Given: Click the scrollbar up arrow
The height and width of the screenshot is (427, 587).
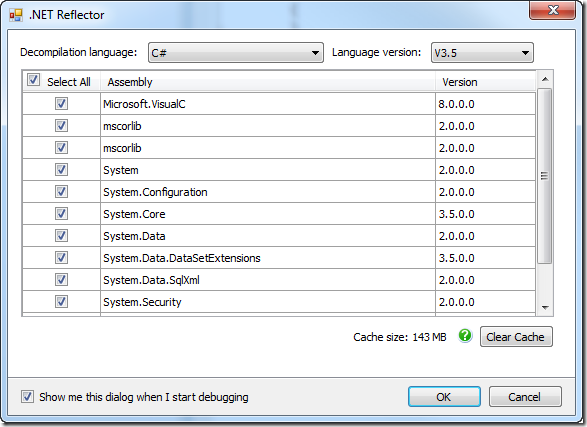Looking at the screenshot, I should point(545,79).
